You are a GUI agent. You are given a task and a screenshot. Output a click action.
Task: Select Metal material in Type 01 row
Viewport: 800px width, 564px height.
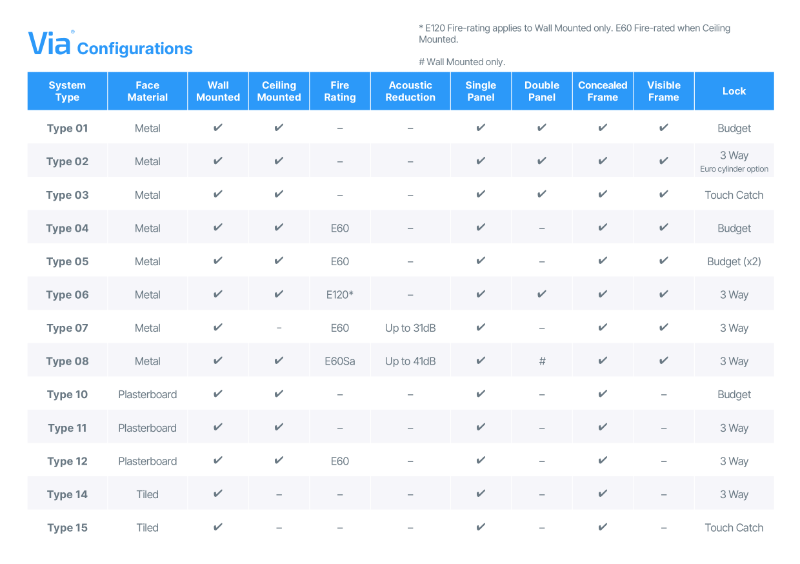(x=147, y=128)
